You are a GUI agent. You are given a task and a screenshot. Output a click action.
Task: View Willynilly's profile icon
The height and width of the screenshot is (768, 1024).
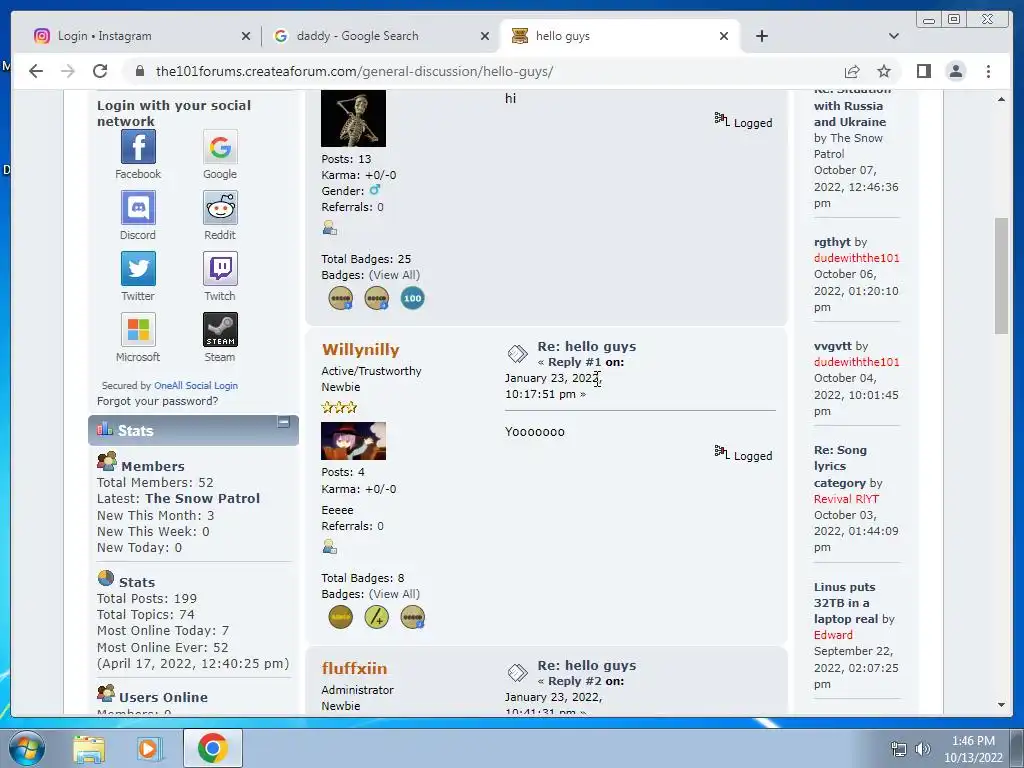click(330, 546)
